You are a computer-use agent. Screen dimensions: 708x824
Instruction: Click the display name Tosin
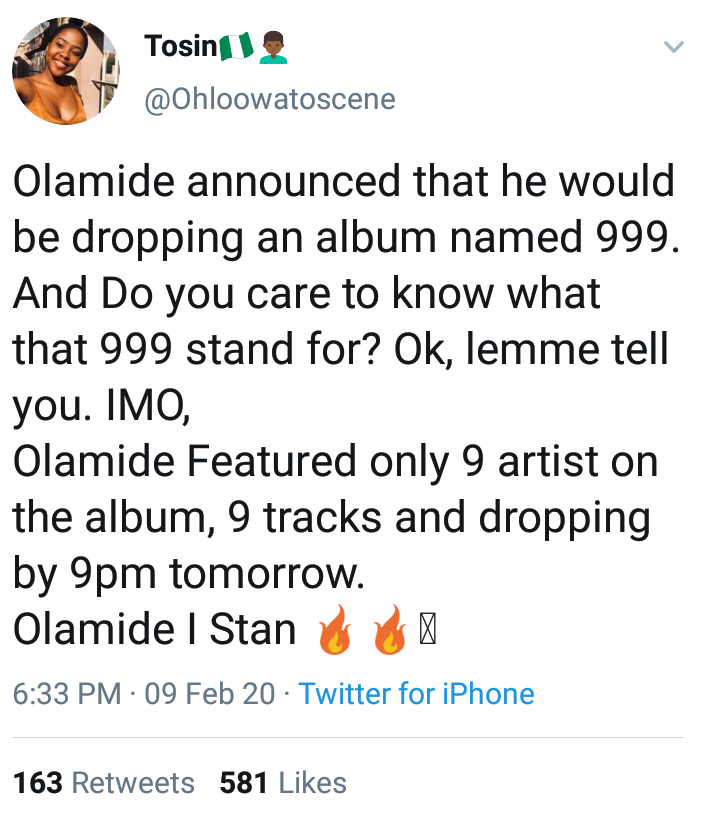click(x=180, y=46)
